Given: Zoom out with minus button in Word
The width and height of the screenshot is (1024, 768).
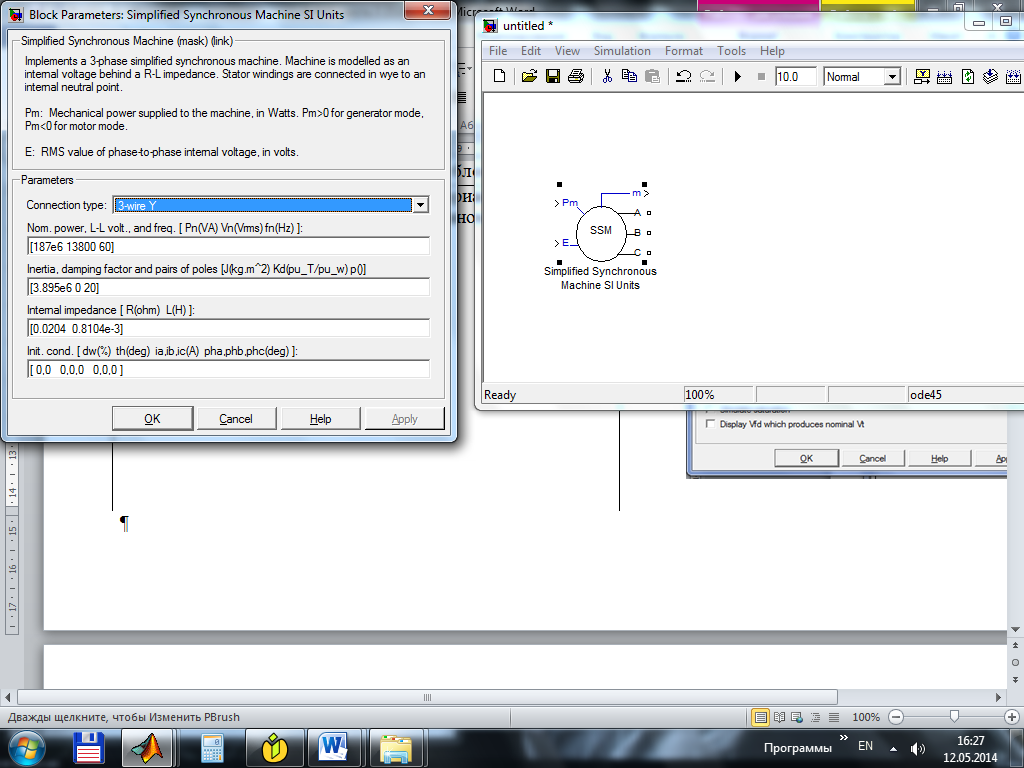Looking at the screenshot, I should click(896, 717).
